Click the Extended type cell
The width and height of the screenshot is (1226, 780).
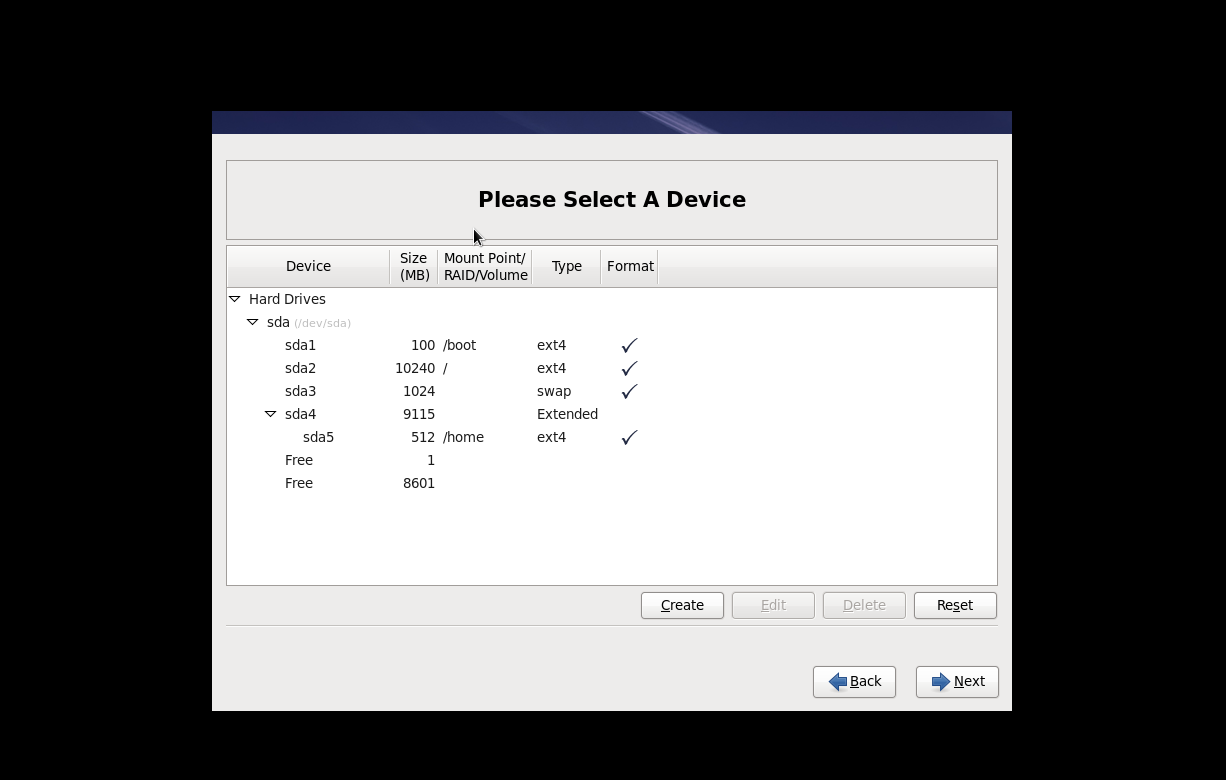(x=567, y=414)
